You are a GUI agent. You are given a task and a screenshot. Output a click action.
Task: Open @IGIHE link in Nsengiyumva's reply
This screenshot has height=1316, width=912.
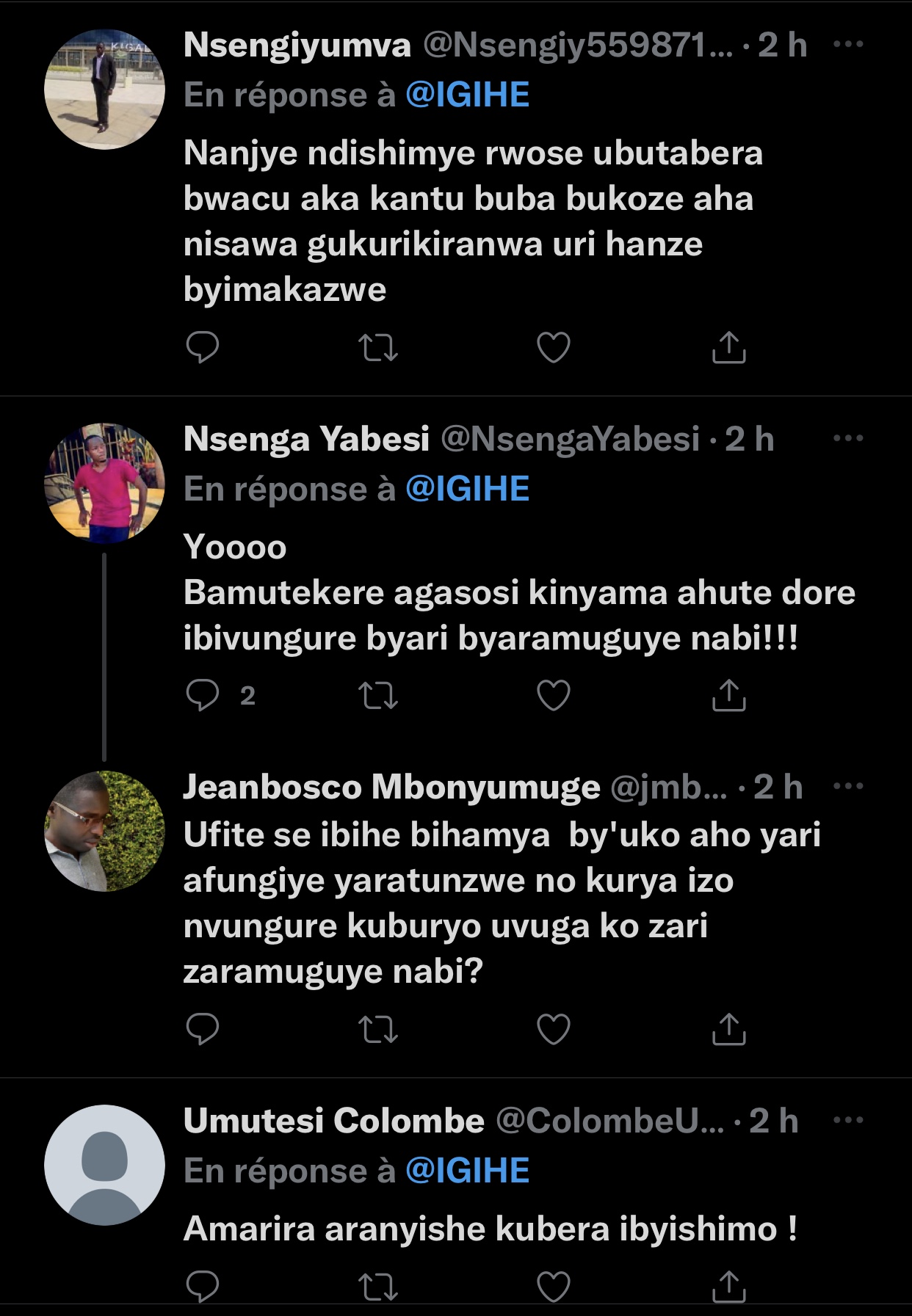click(467, 95)
